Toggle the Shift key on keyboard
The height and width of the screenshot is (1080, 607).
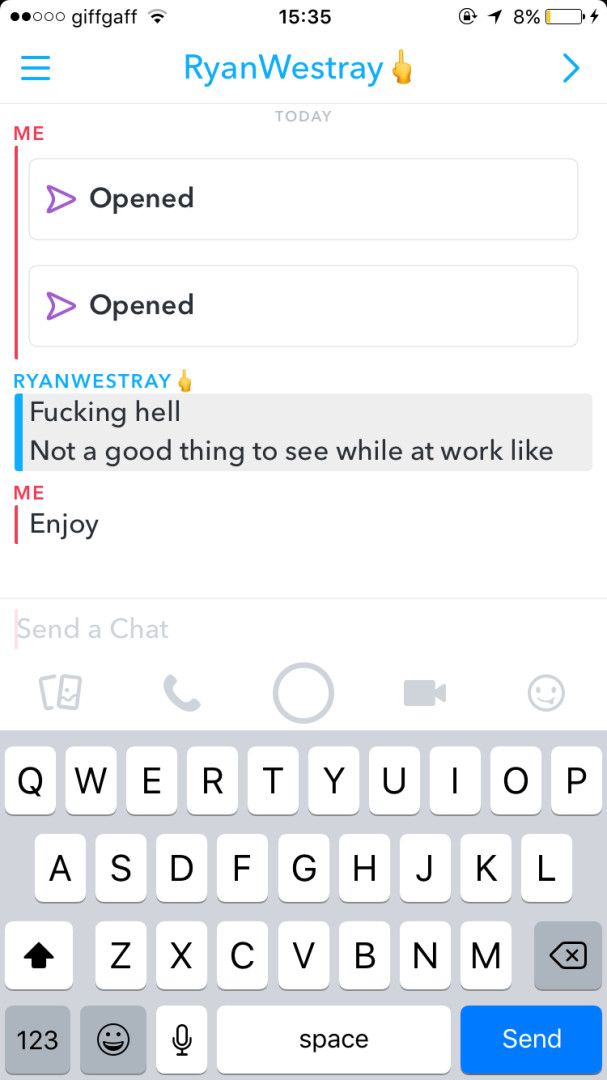coord(39,955)
